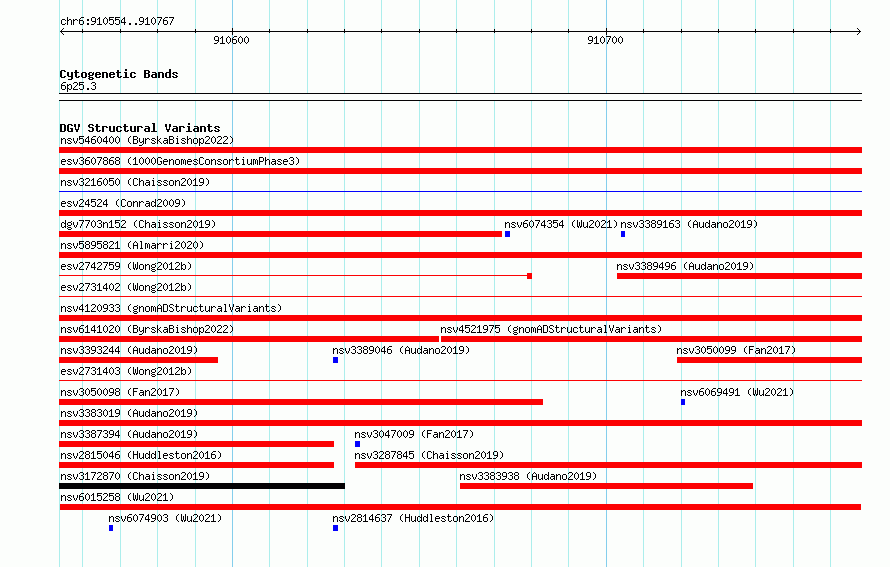Click blue marker under nsv6069491
The height and width of the screenshot is (567, 890).
[683, 402]
